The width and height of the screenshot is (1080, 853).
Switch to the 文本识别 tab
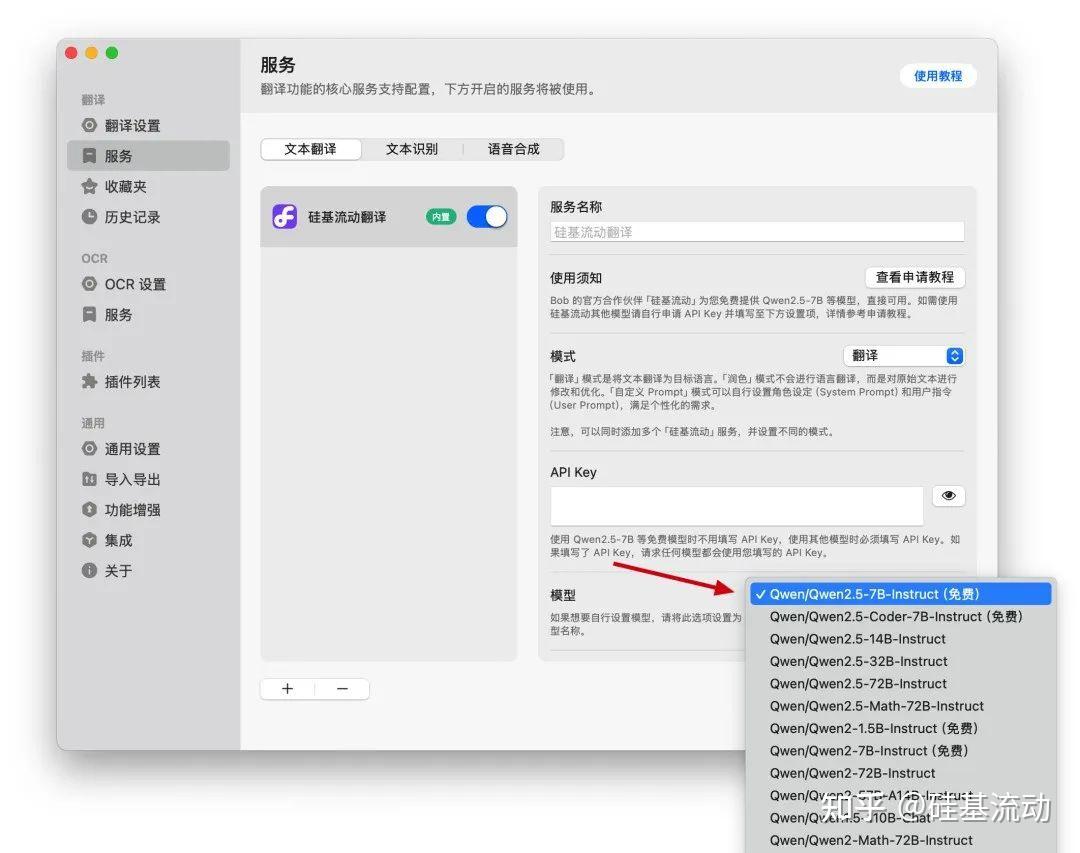[413, 148]
